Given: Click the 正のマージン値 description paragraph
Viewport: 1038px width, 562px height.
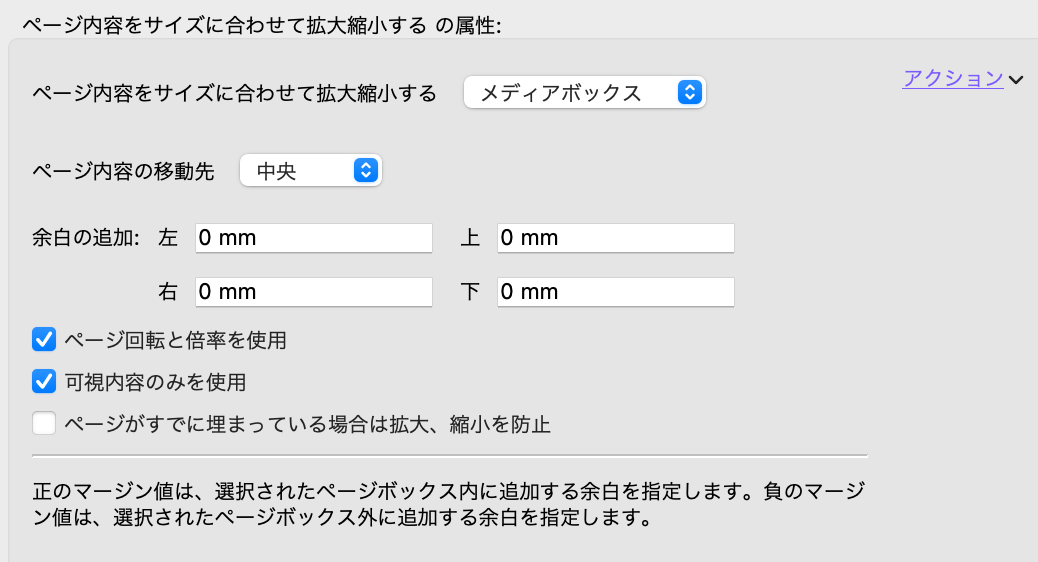Looking at the screenshot, I should pos(448,505).
